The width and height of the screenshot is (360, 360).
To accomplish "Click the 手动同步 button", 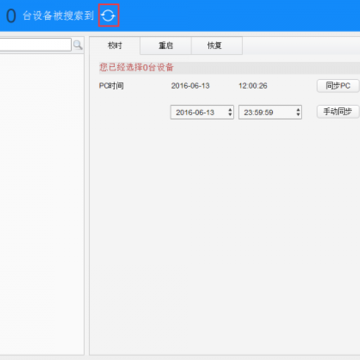I will pos(338,112).
